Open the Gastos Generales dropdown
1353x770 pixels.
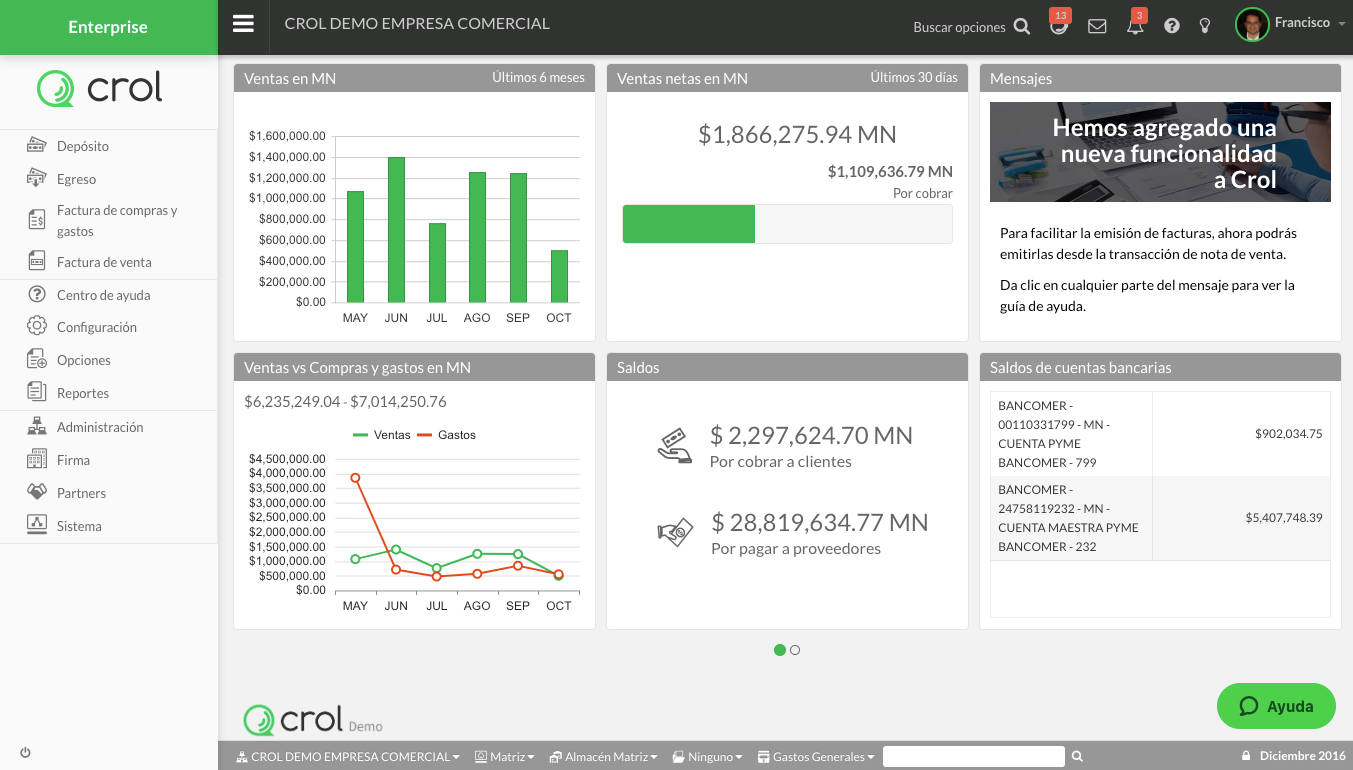pyautogui.click(x=817, y=757)
